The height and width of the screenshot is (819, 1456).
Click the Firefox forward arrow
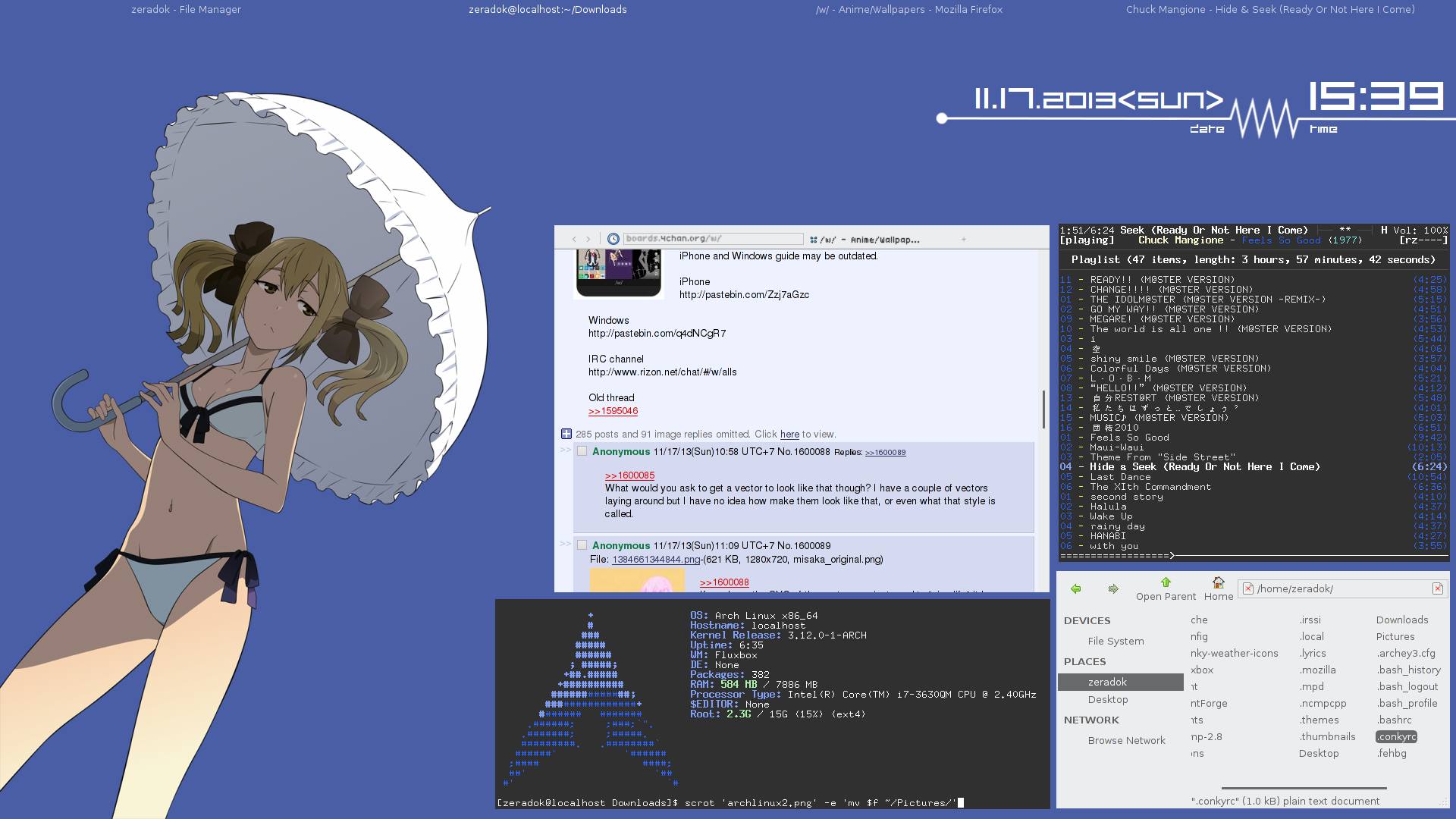588,239
